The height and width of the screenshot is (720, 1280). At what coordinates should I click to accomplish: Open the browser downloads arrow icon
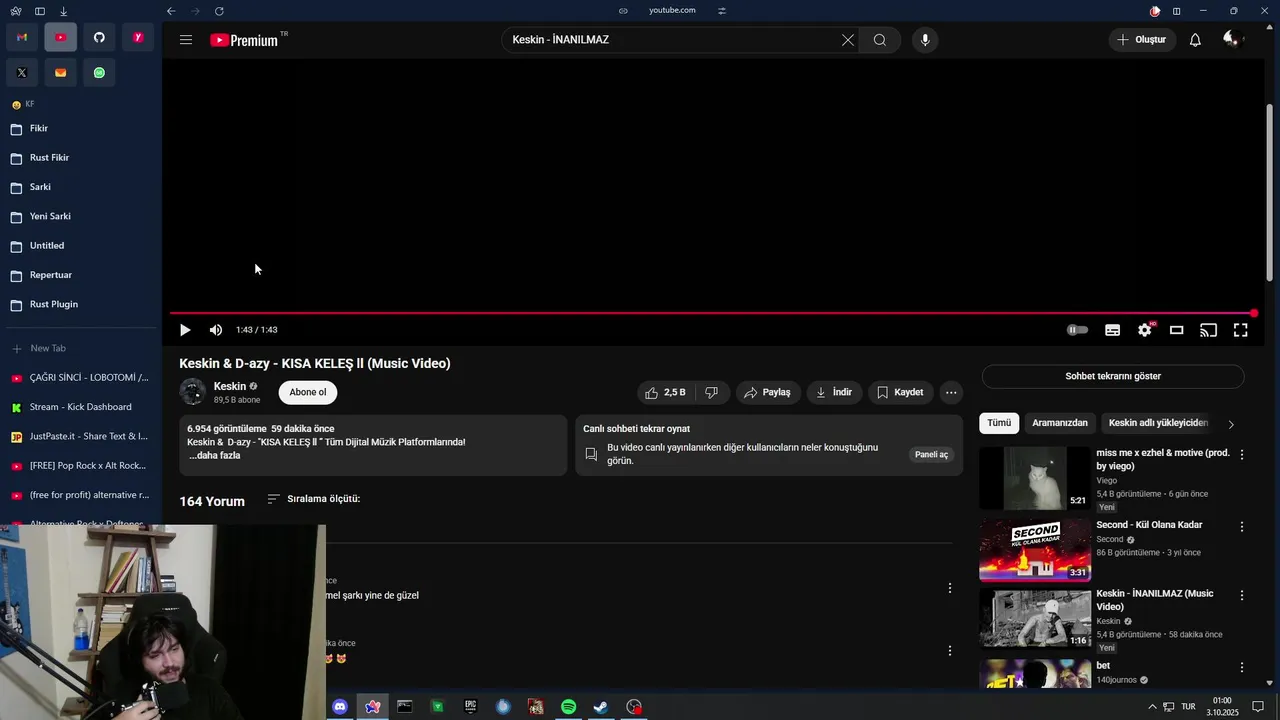pos(63,11)
